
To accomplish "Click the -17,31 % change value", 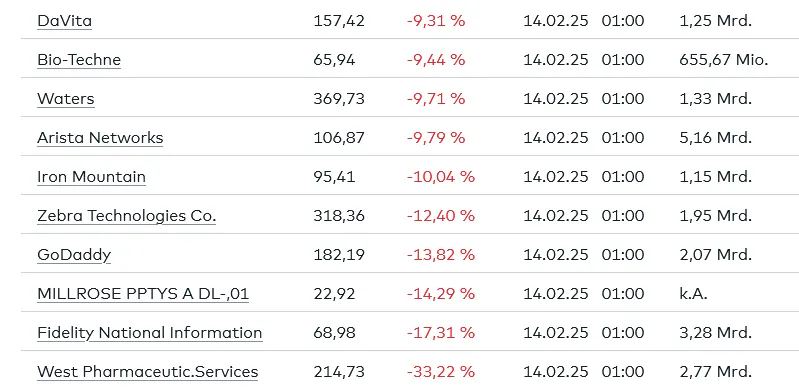I will [441, 333].
